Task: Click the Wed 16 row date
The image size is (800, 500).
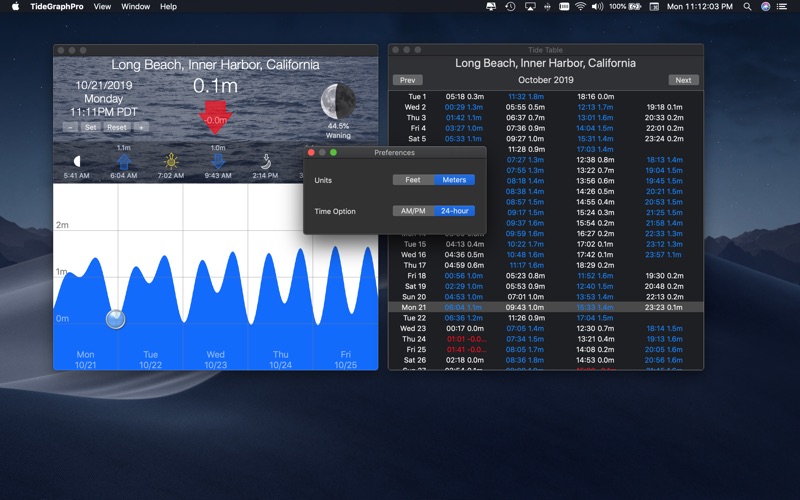Action: point(413,255)
